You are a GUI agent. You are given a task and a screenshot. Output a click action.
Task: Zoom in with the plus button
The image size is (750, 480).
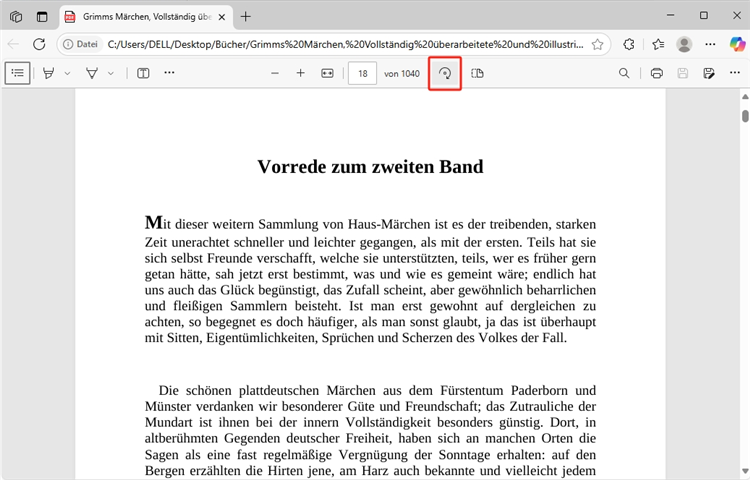pyautogui.click(x=300, y=73)
